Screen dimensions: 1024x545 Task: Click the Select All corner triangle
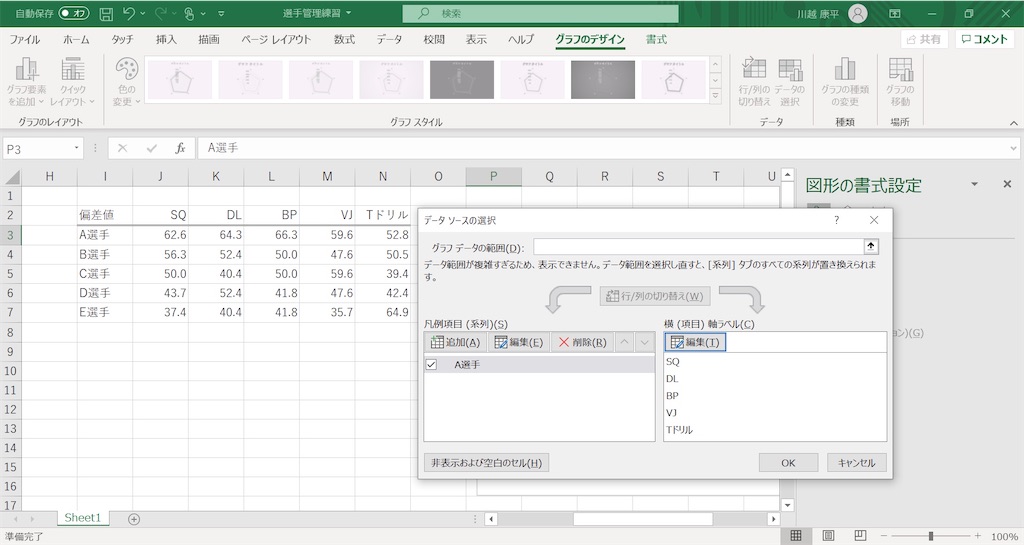tap(12, 176)
